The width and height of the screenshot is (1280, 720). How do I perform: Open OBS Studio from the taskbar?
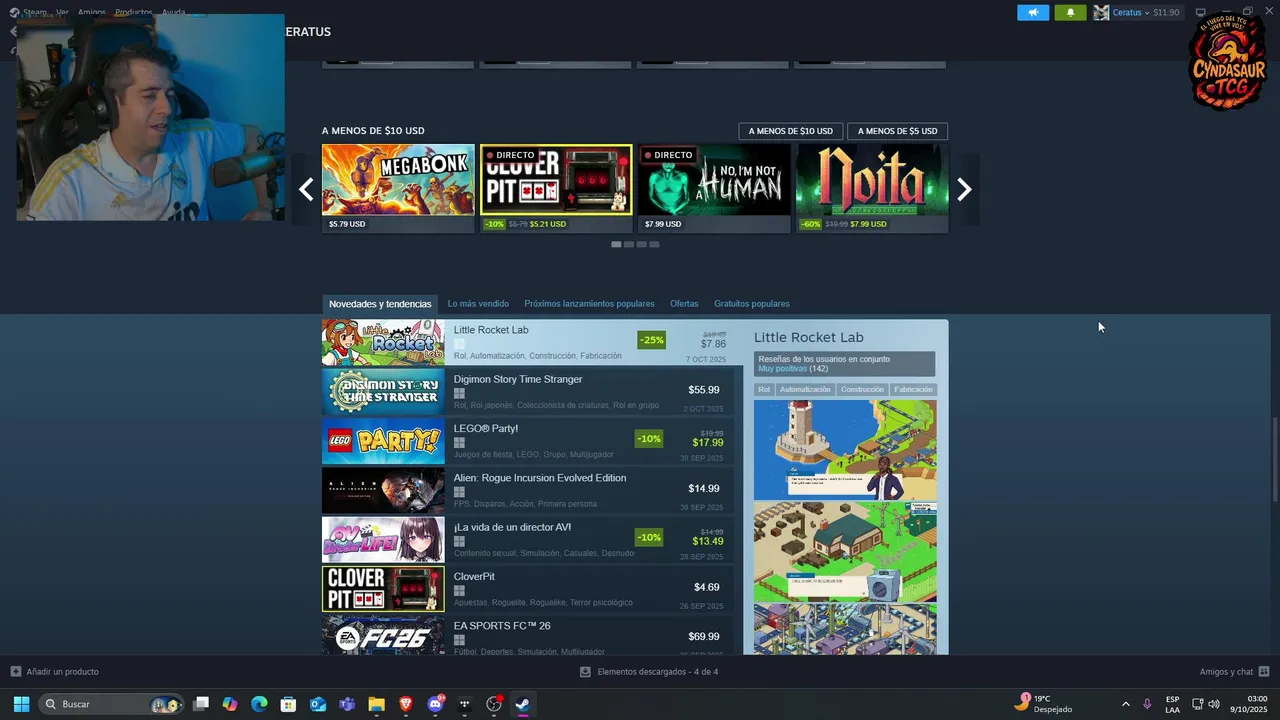[x=493, y=704]
